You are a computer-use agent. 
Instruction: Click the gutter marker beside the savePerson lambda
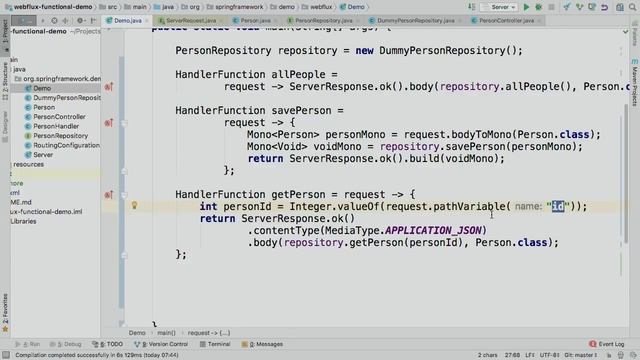[x=109, y=122]
